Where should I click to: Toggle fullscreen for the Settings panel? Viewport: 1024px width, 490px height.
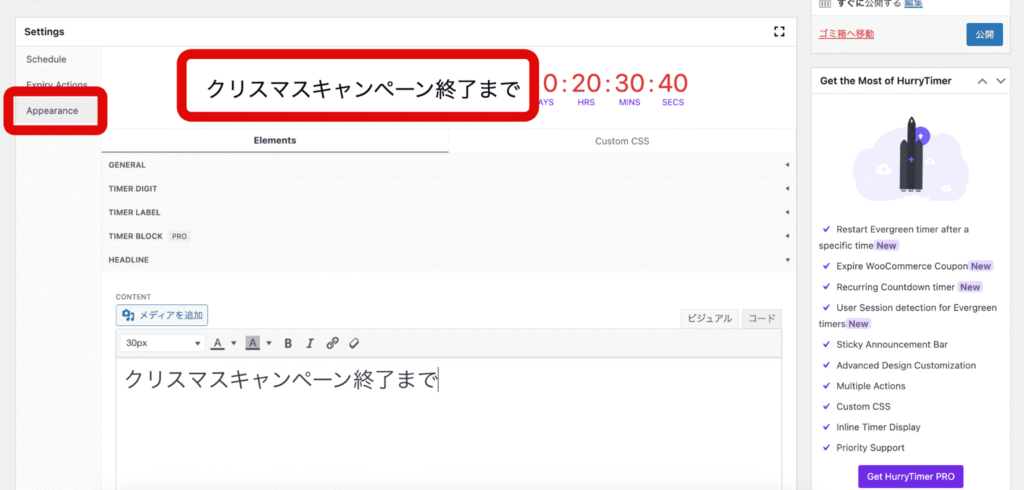click(x=778, y=31)
